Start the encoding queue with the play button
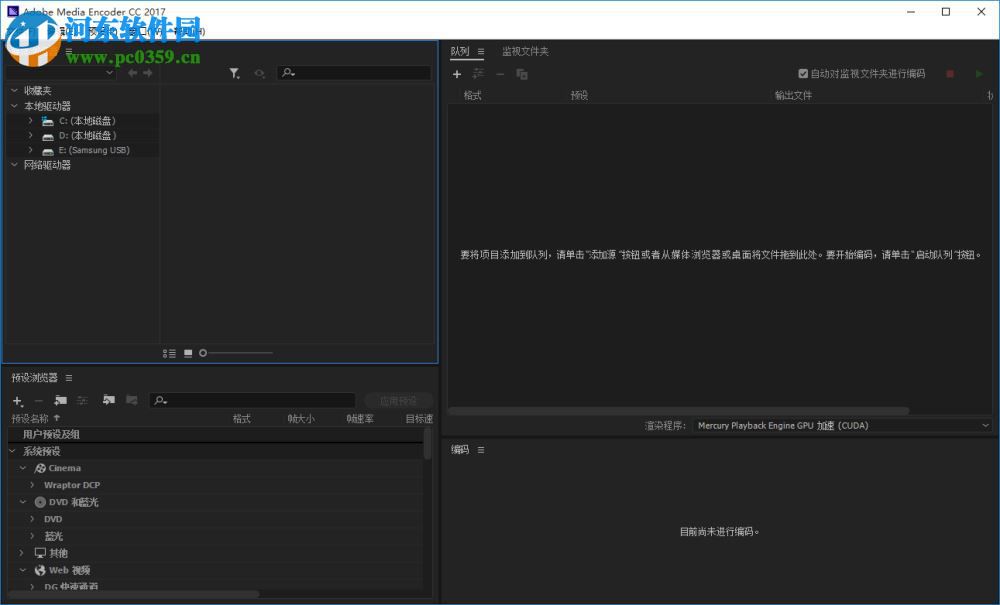1000x605 pixels. pos(979,73)
